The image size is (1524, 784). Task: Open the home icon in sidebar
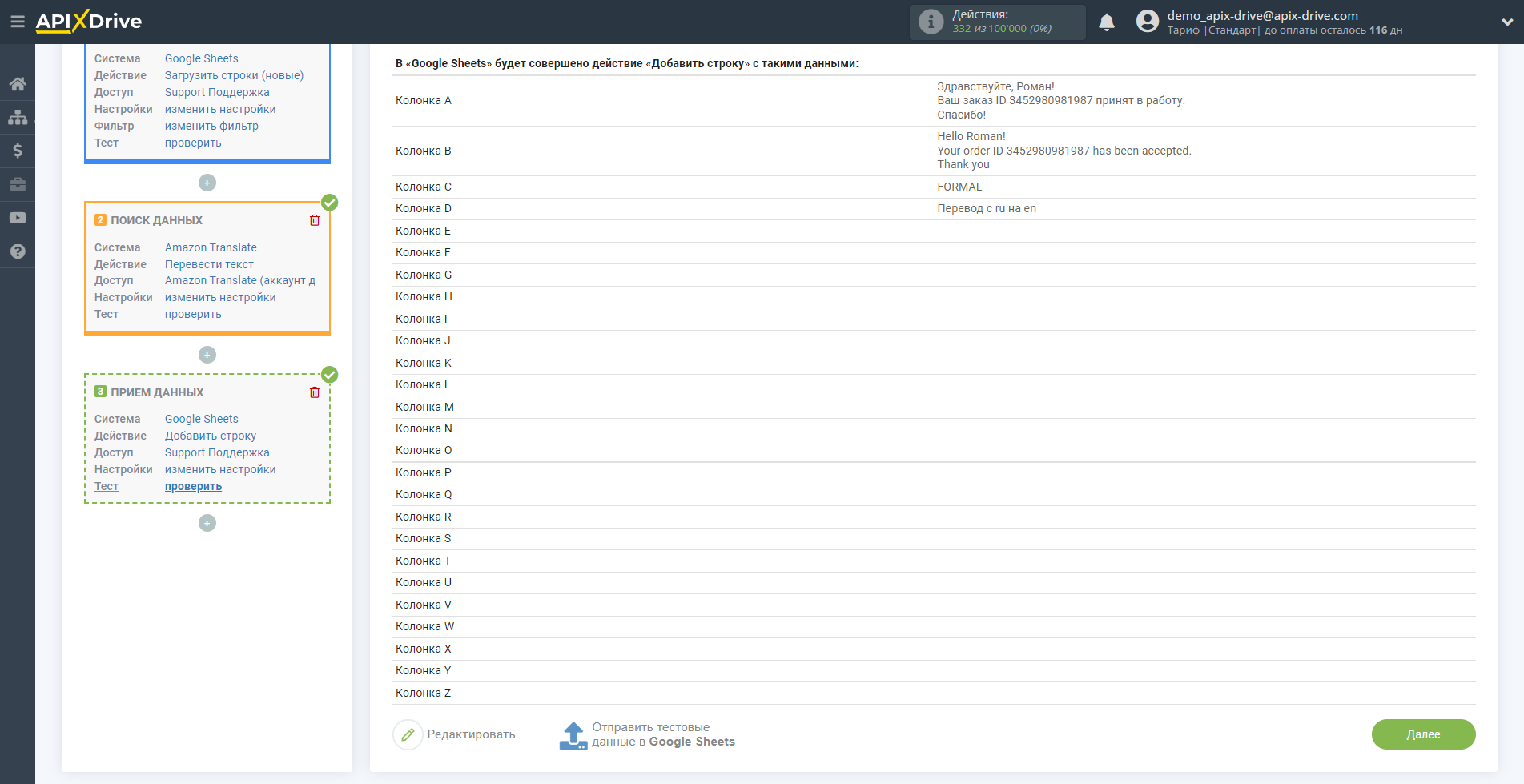18,84
